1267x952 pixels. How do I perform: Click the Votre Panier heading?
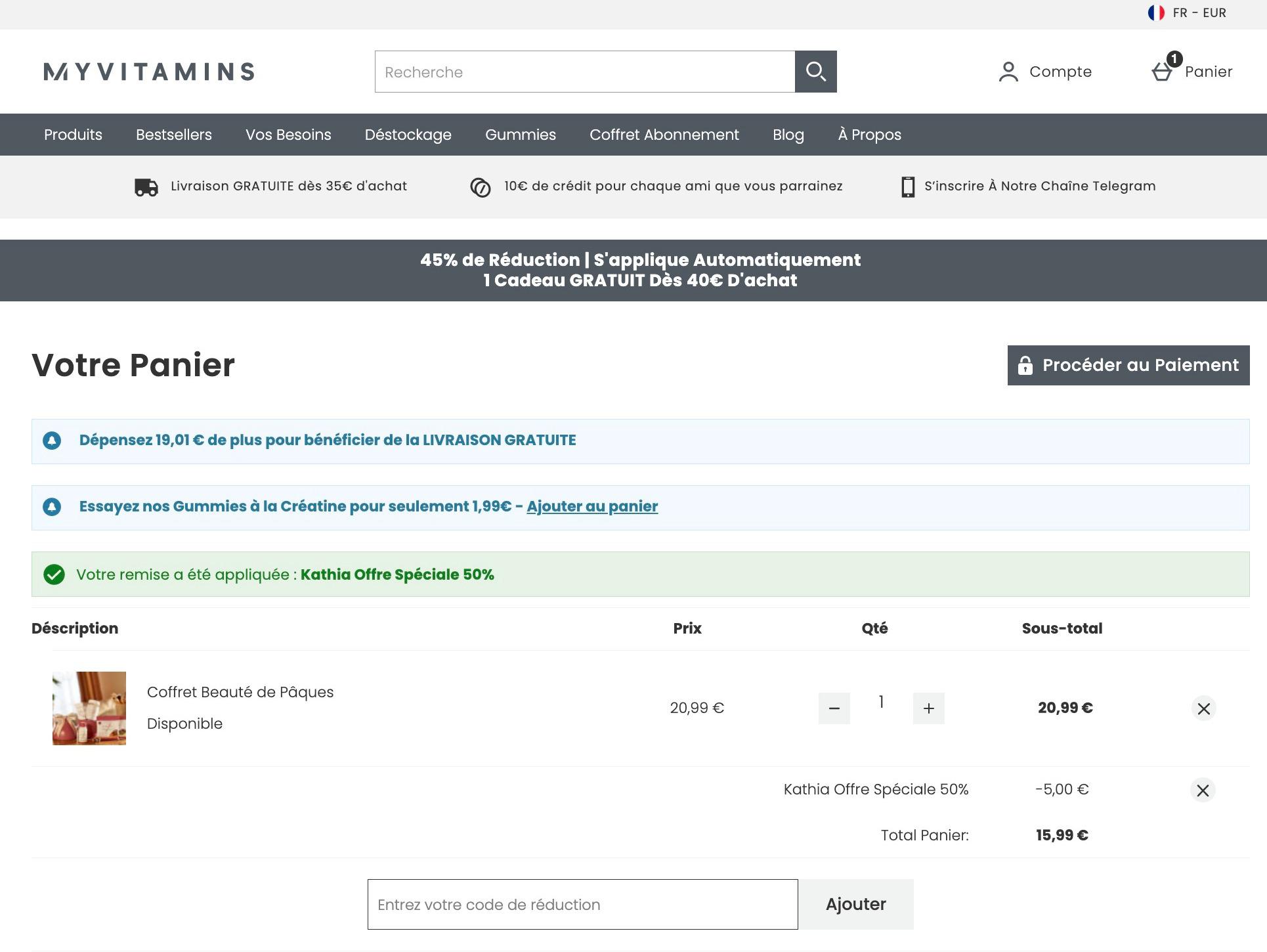click(133, 365)
